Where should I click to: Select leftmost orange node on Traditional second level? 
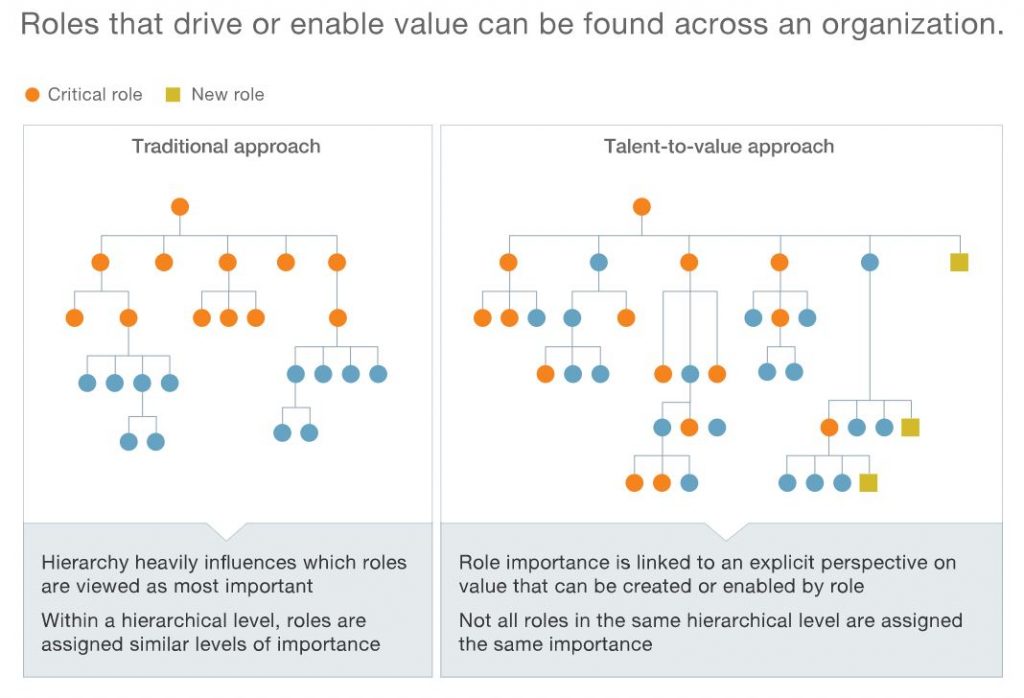coord(100,262)
